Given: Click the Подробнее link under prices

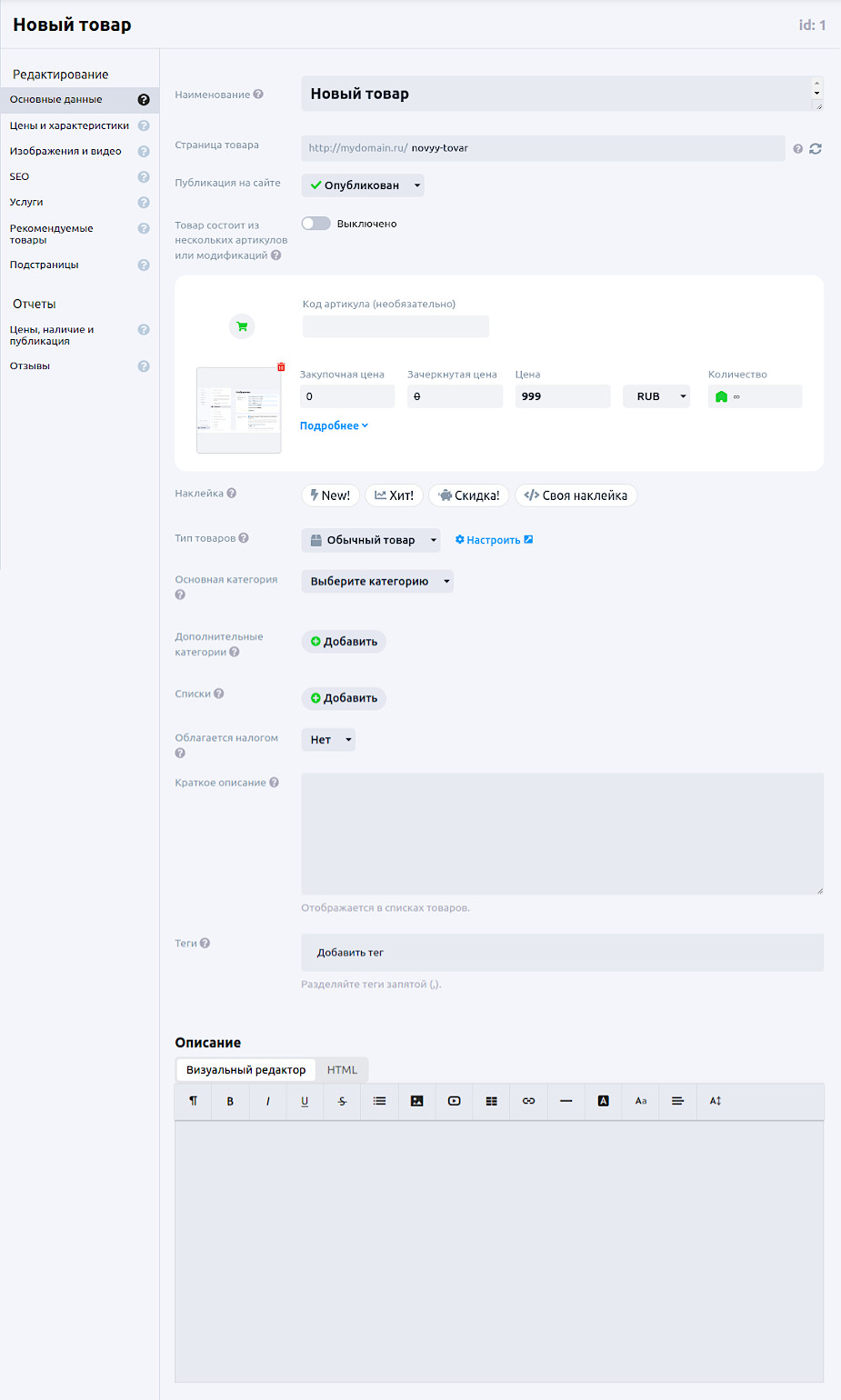Looking at the screenshot, I should click(x=334, y=425).
